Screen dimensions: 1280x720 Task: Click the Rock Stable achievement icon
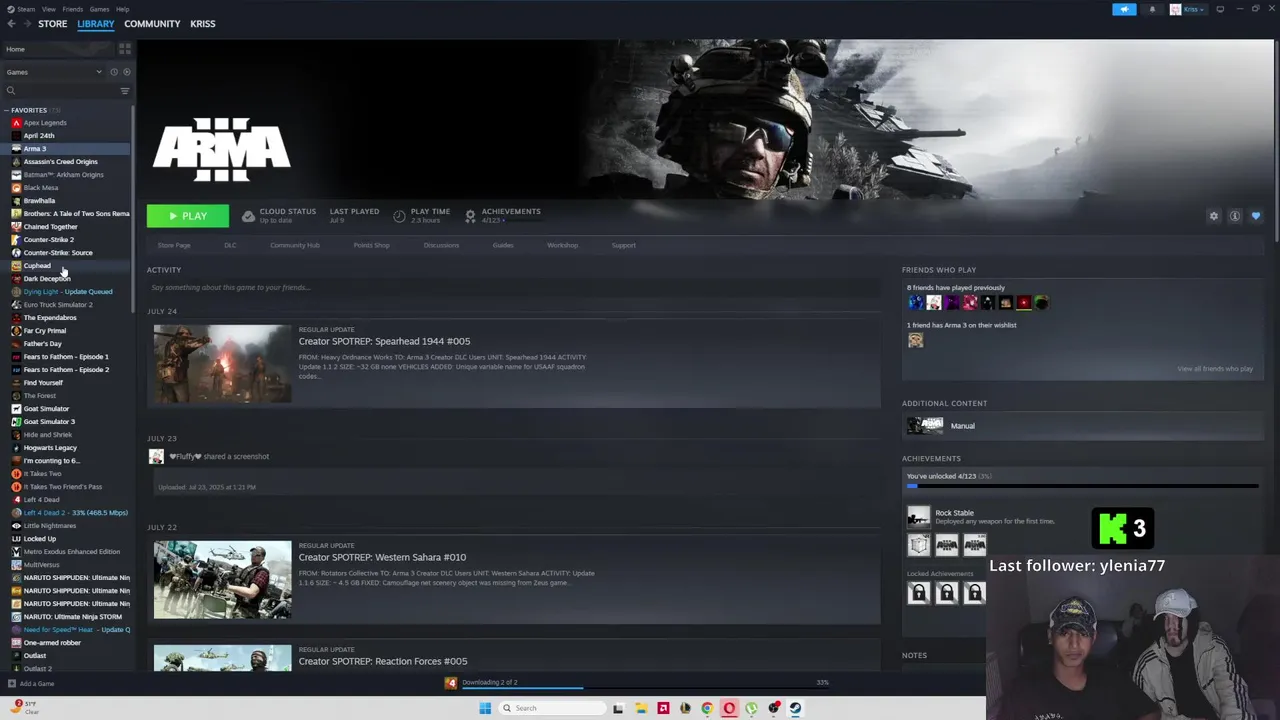tap(918, 517)
